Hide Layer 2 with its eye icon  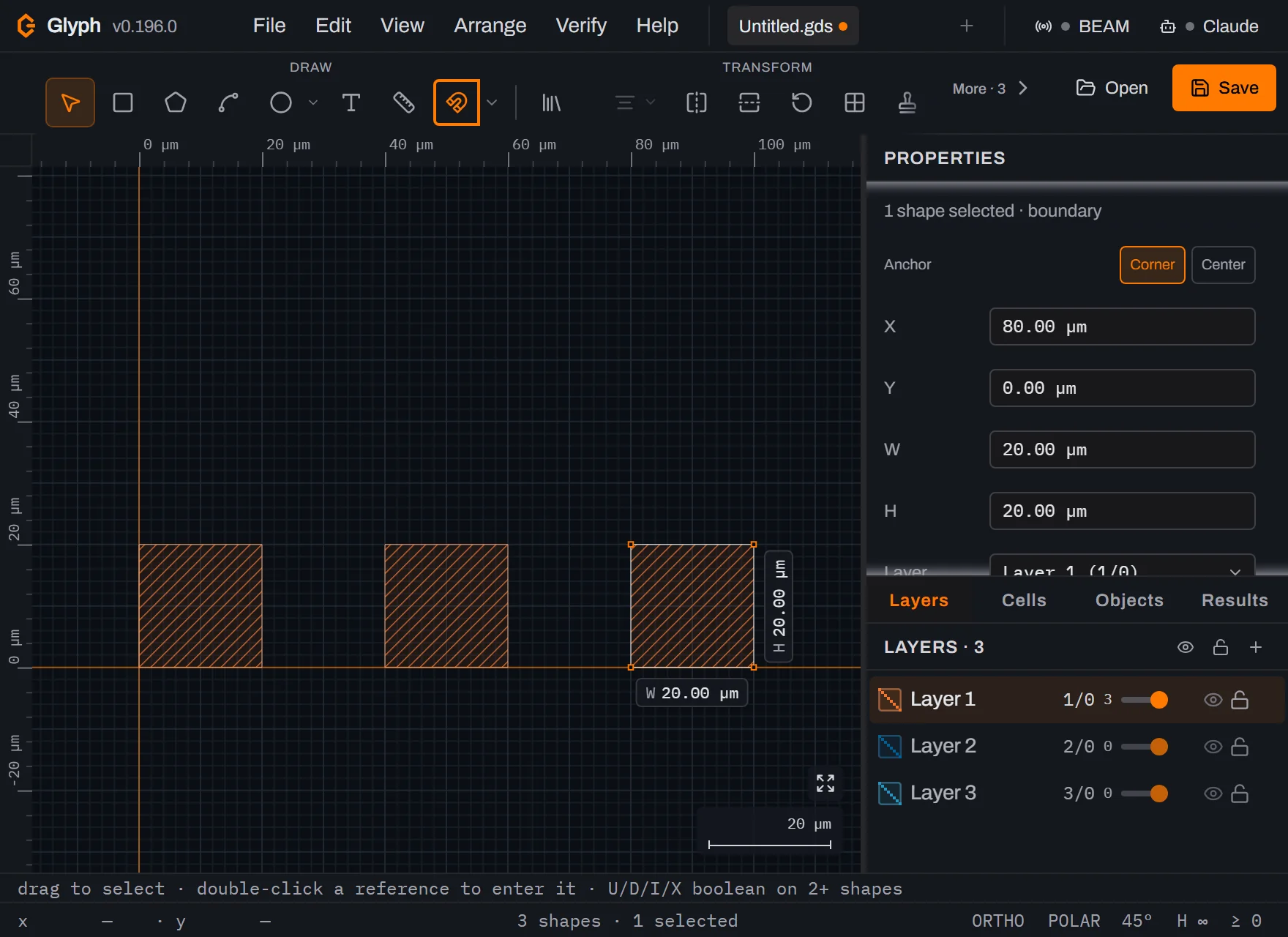(x=1213, y=747)
